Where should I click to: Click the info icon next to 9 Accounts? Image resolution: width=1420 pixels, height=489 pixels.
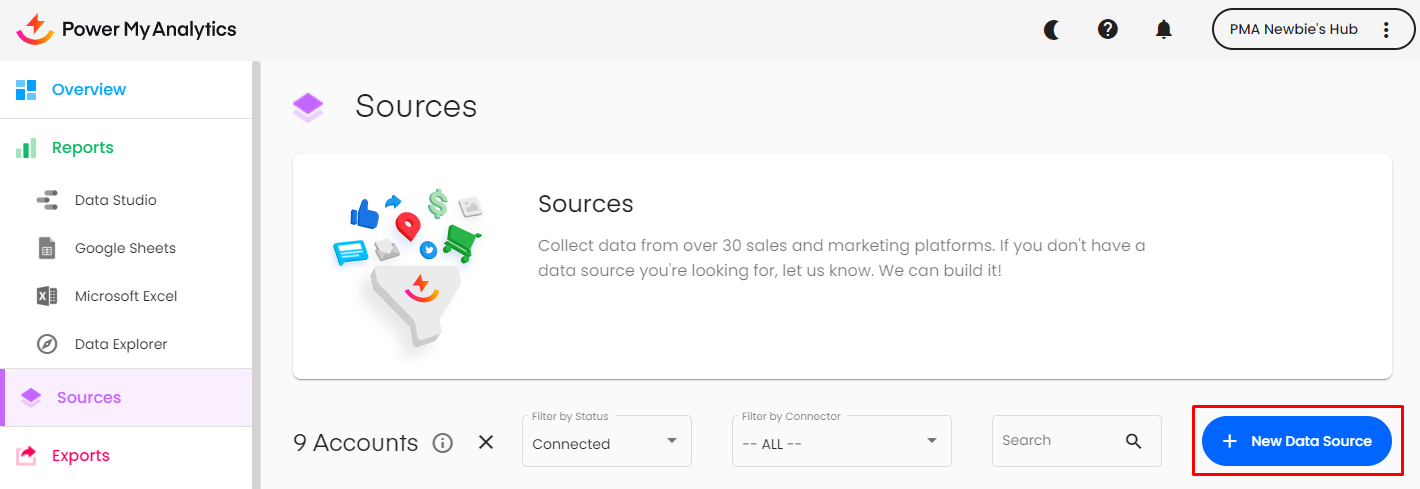coord(443,442)
